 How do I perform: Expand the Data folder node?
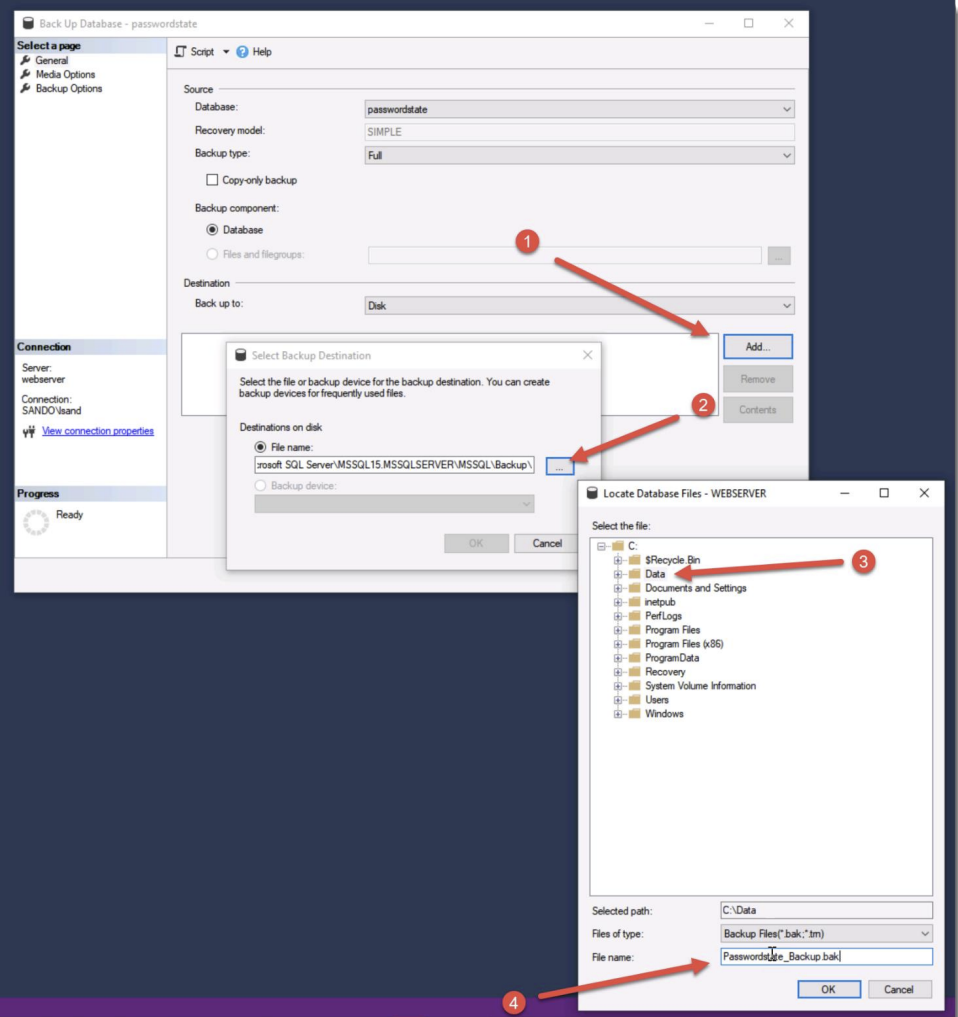click(617, 574)
